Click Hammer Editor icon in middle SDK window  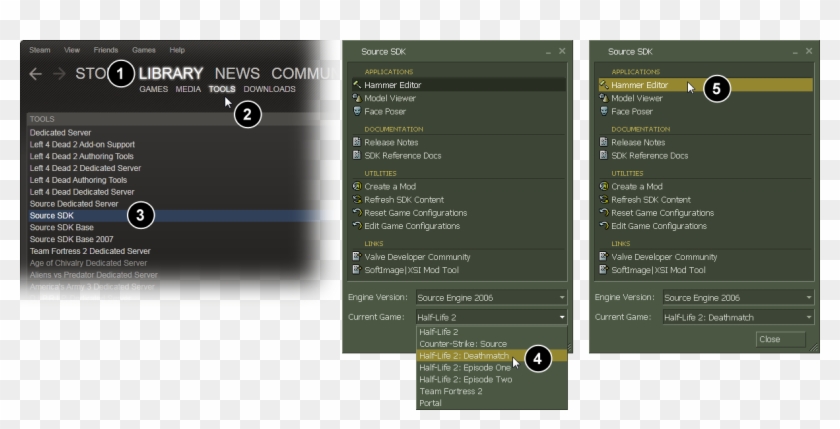pos(357,85)
